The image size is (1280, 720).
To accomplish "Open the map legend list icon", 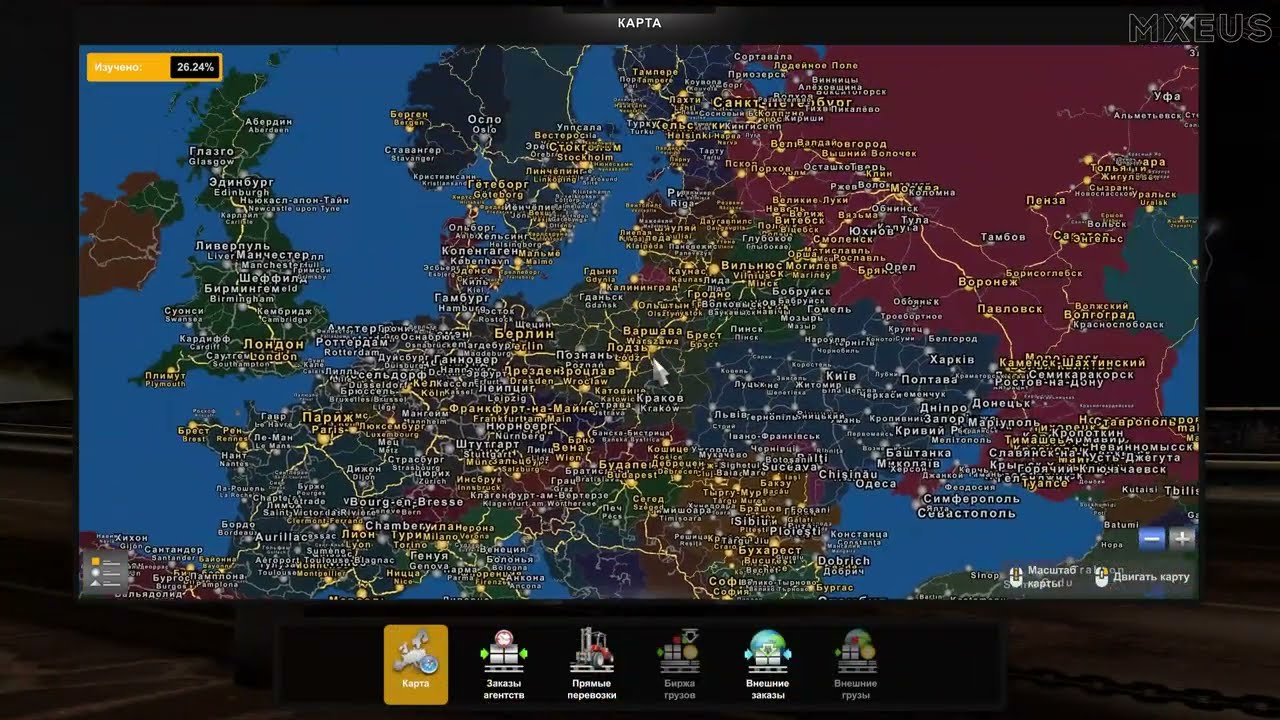I will pyautogui.click(x=106, y=572).
